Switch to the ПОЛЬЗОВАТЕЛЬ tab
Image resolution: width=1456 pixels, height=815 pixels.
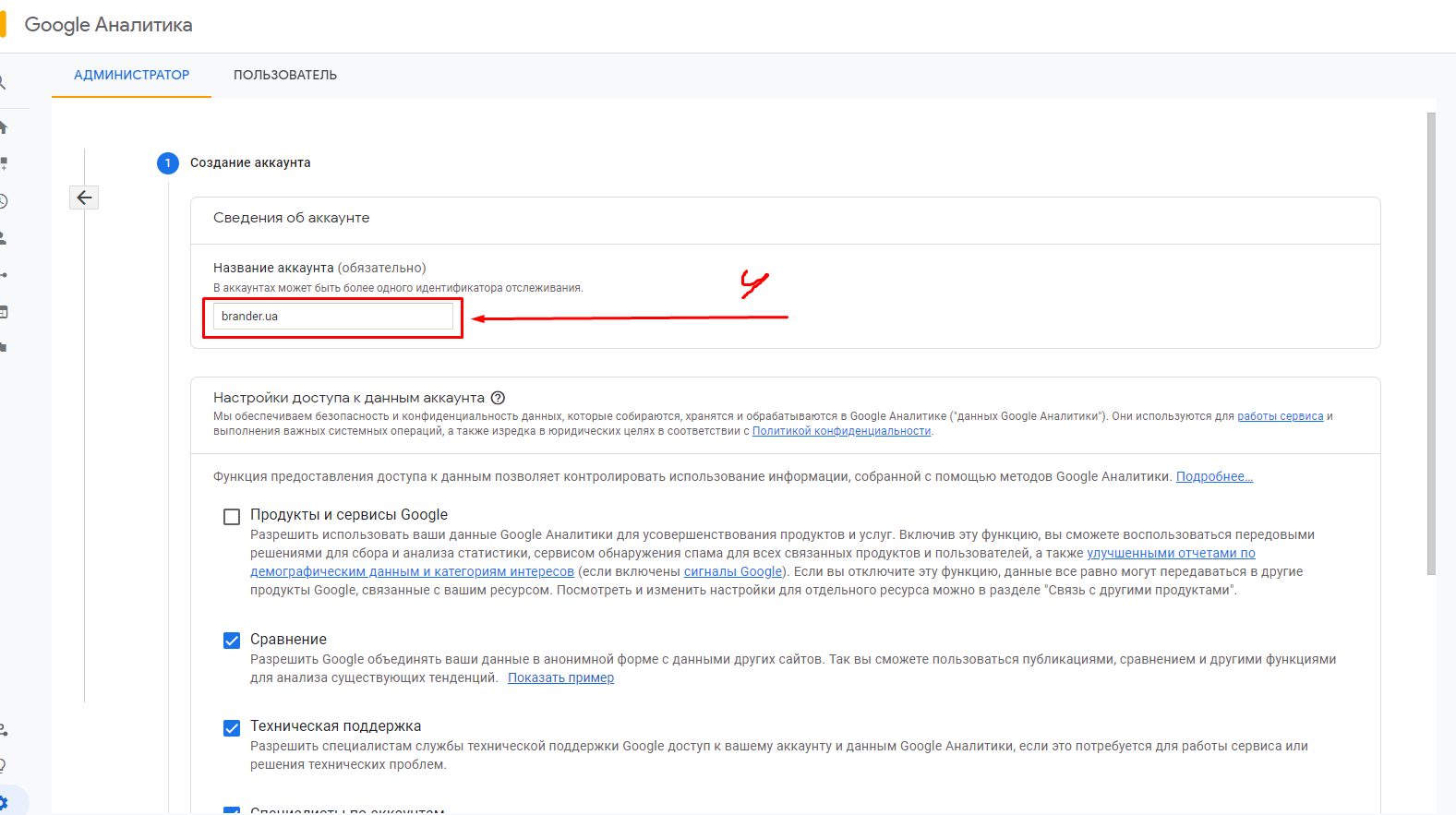[285, 75]
